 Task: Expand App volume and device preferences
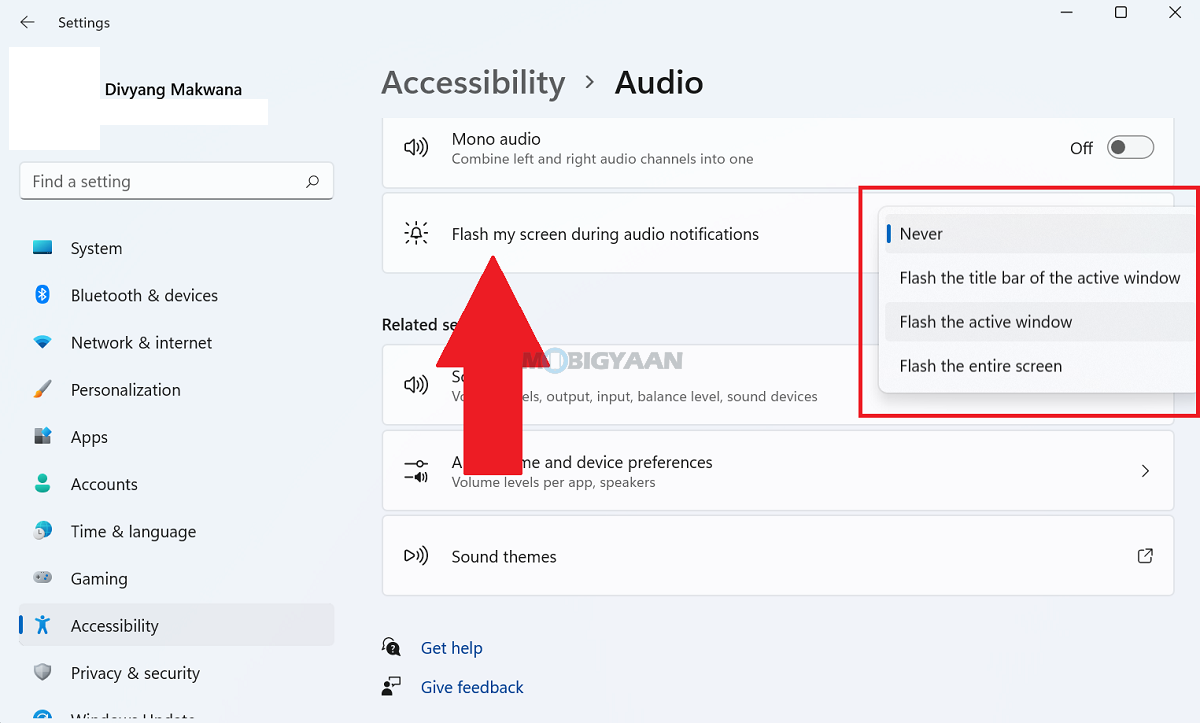point(1144,470)
